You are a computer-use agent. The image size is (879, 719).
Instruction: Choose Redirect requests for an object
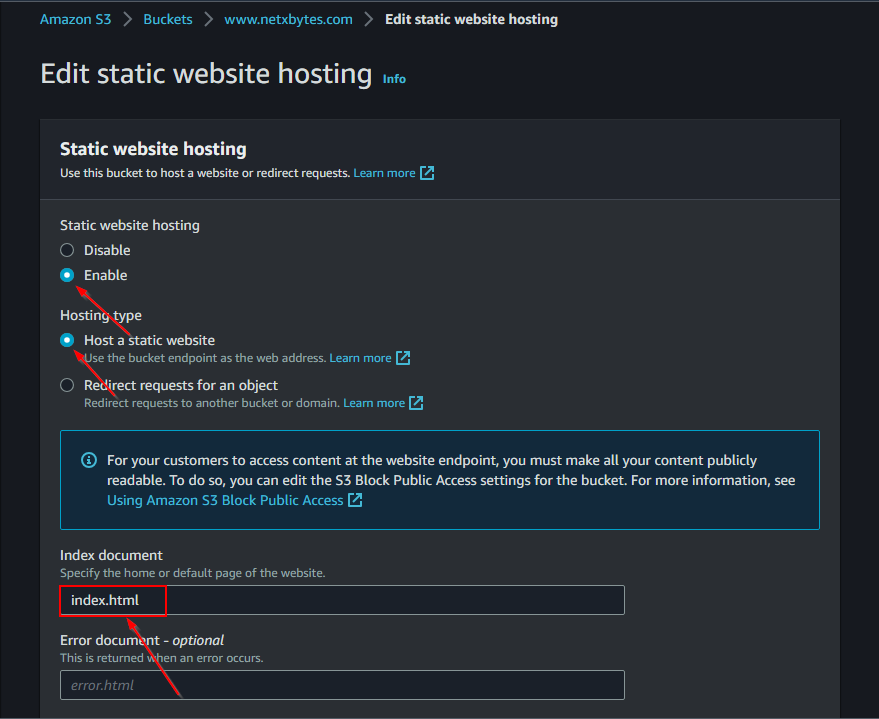coord(67,385)
